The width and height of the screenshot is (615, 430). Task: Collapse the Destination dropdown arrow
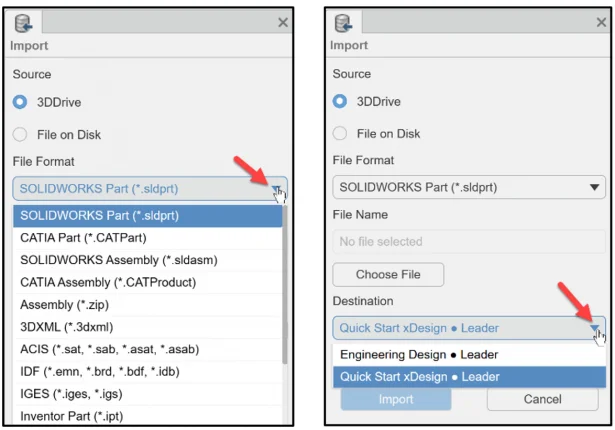(x=596, y=328)
